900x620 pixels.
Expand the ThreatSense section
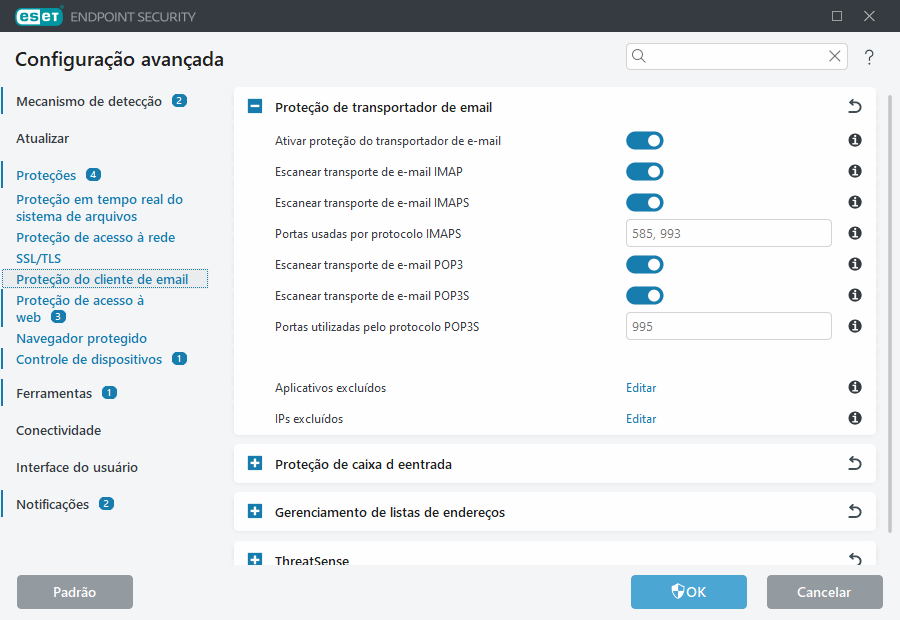click(254, 557)
